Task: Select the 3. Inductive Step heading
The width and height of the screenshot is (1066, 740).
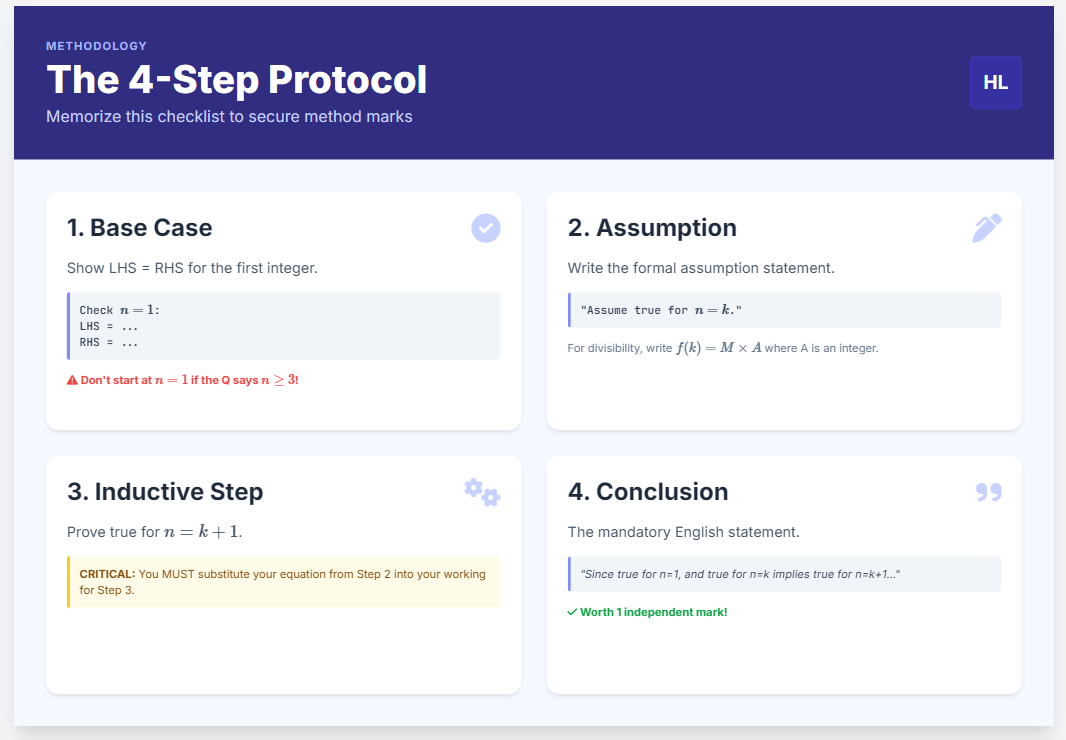Action: click(x=165, y=492)
